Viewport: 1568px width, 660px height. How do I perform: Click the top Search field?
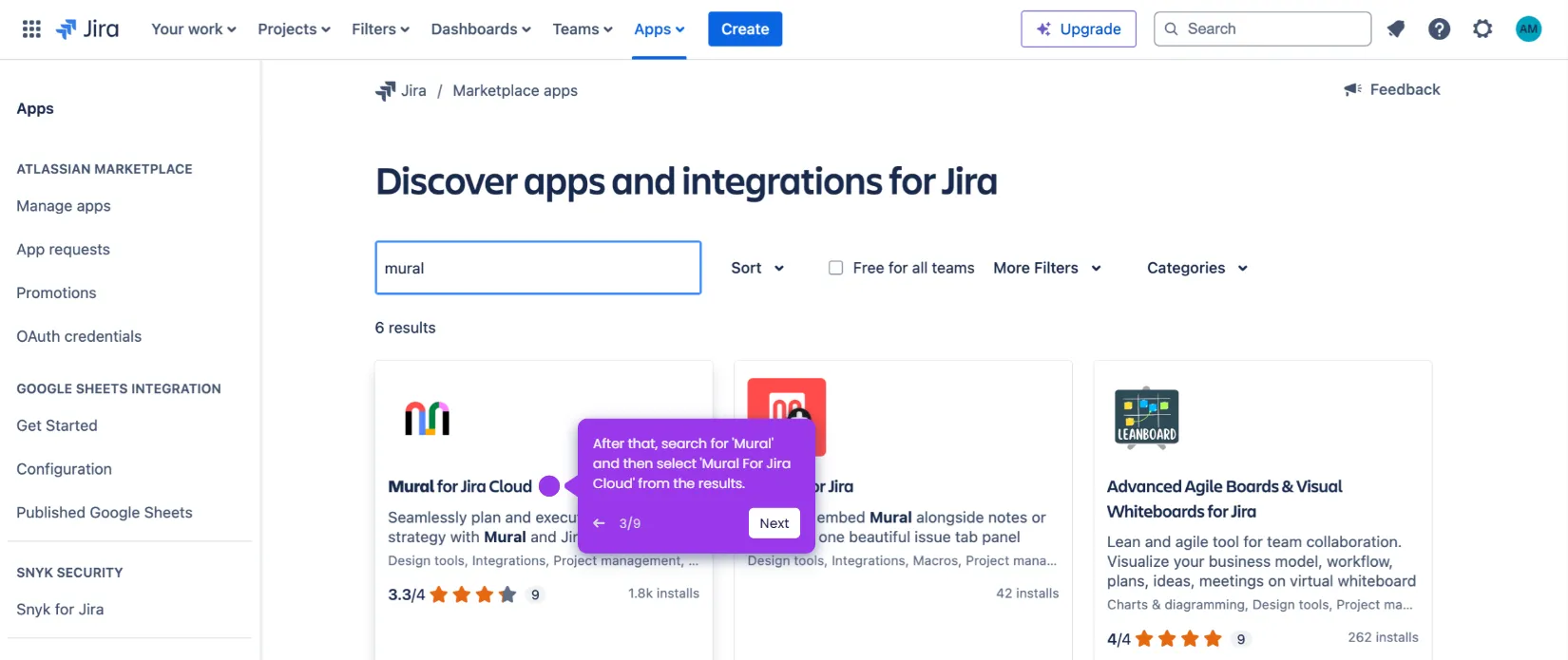click(1263, 29)
